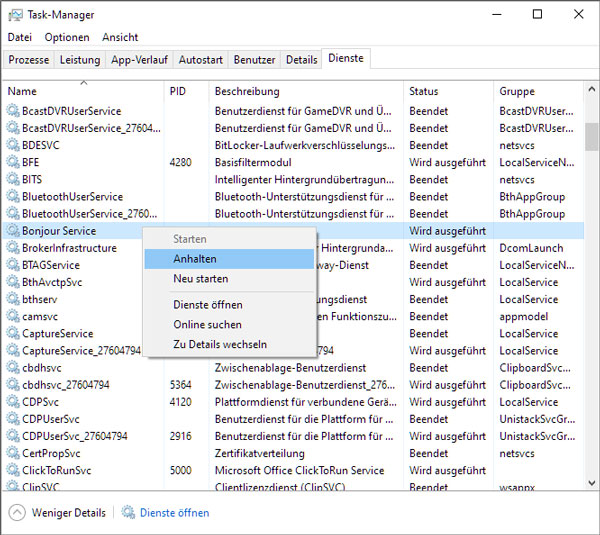This screenshot has width=600, height=535.
Task: Choose Anhalten in the context menu
Action: pos(229,259)
